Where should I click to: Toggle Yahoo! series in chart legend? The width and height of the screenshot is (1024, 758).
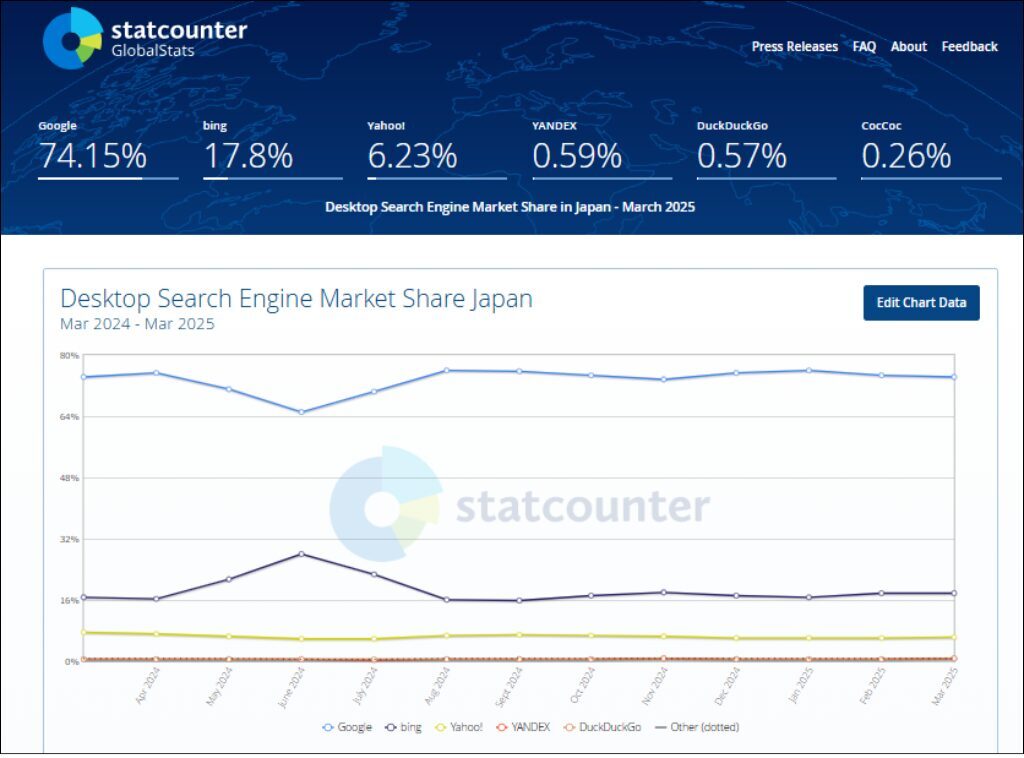(x=458, y=727)
